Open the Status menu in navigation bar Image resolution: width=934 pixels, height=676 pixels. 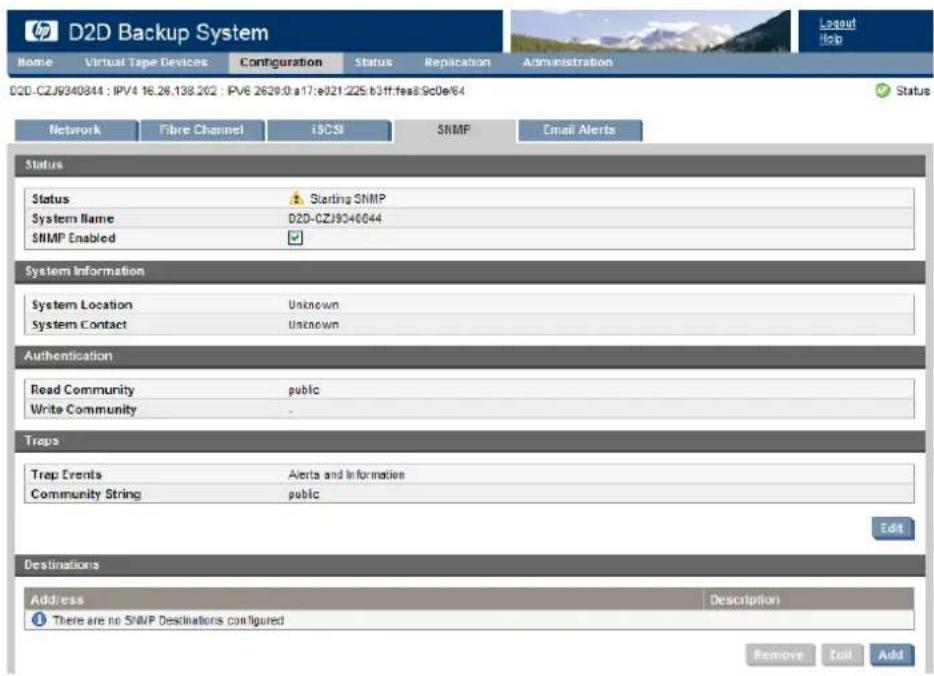click(373, 62)
